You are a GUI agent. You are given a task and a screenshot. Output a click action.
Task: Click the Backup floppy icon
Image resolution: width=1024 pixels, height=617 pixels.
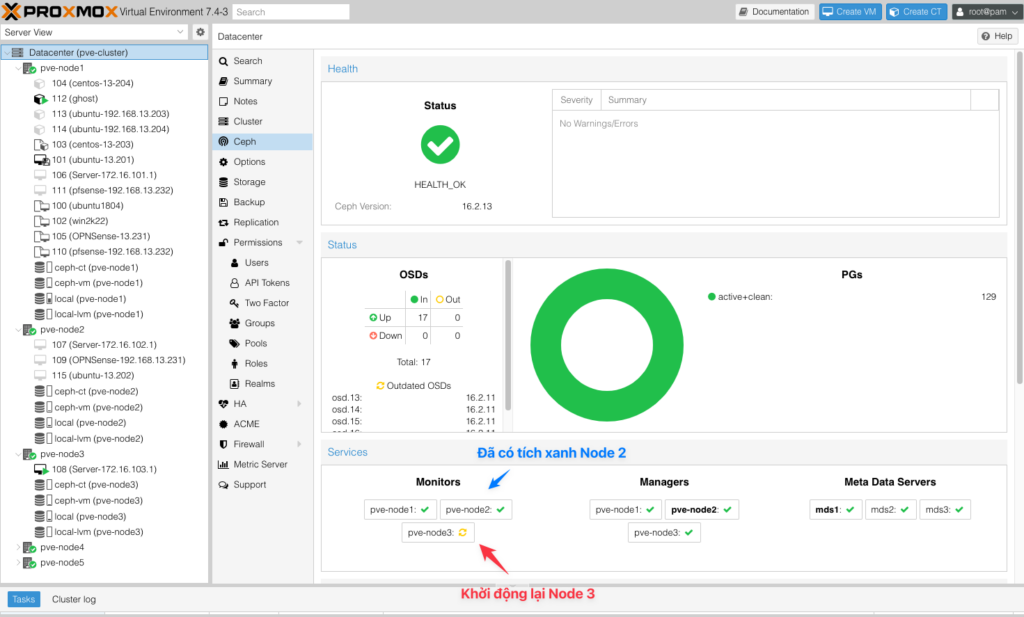223,202
